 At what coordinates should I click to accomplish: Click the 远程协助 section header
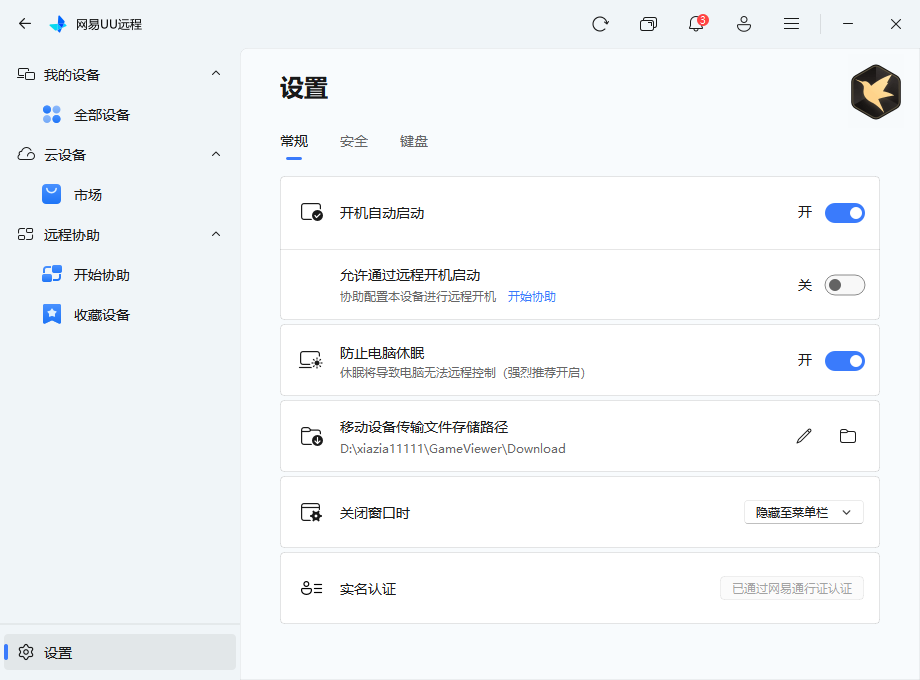(x=120, y=235)
